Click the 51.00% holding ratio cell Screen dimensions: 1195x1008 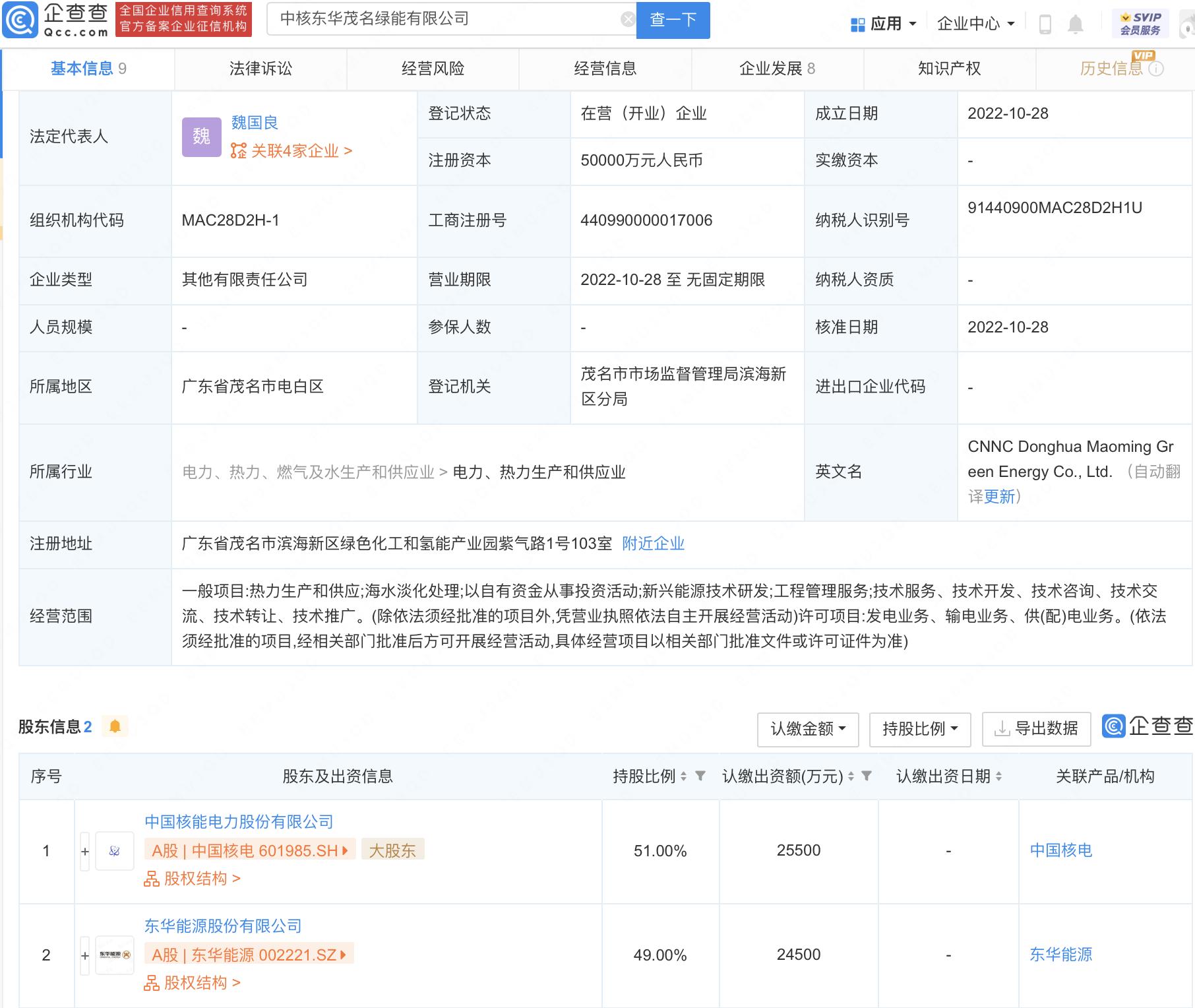pyautogui.click(x=660, y=851)
